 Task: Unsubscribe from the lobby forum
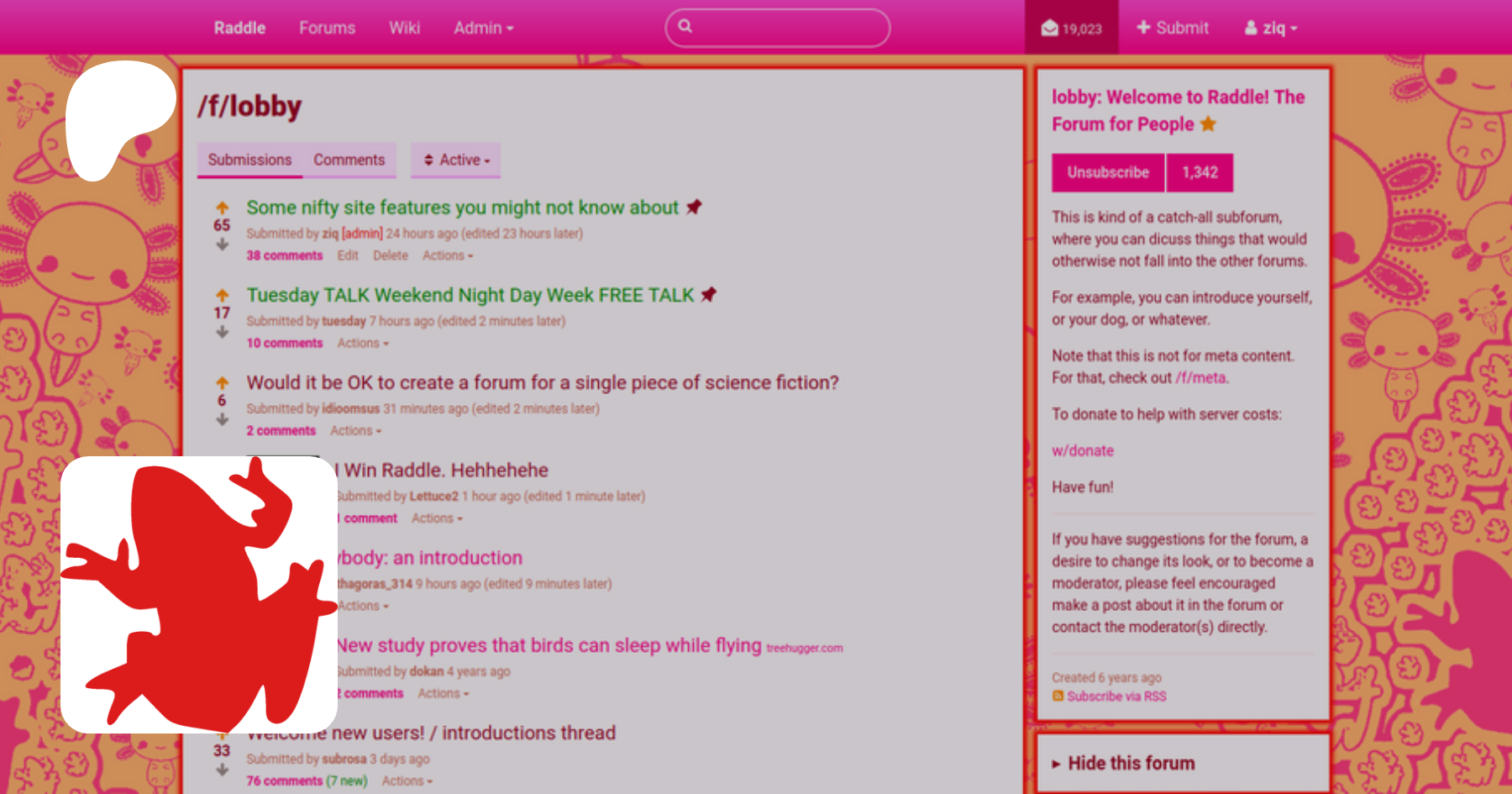pos(1107,172)
